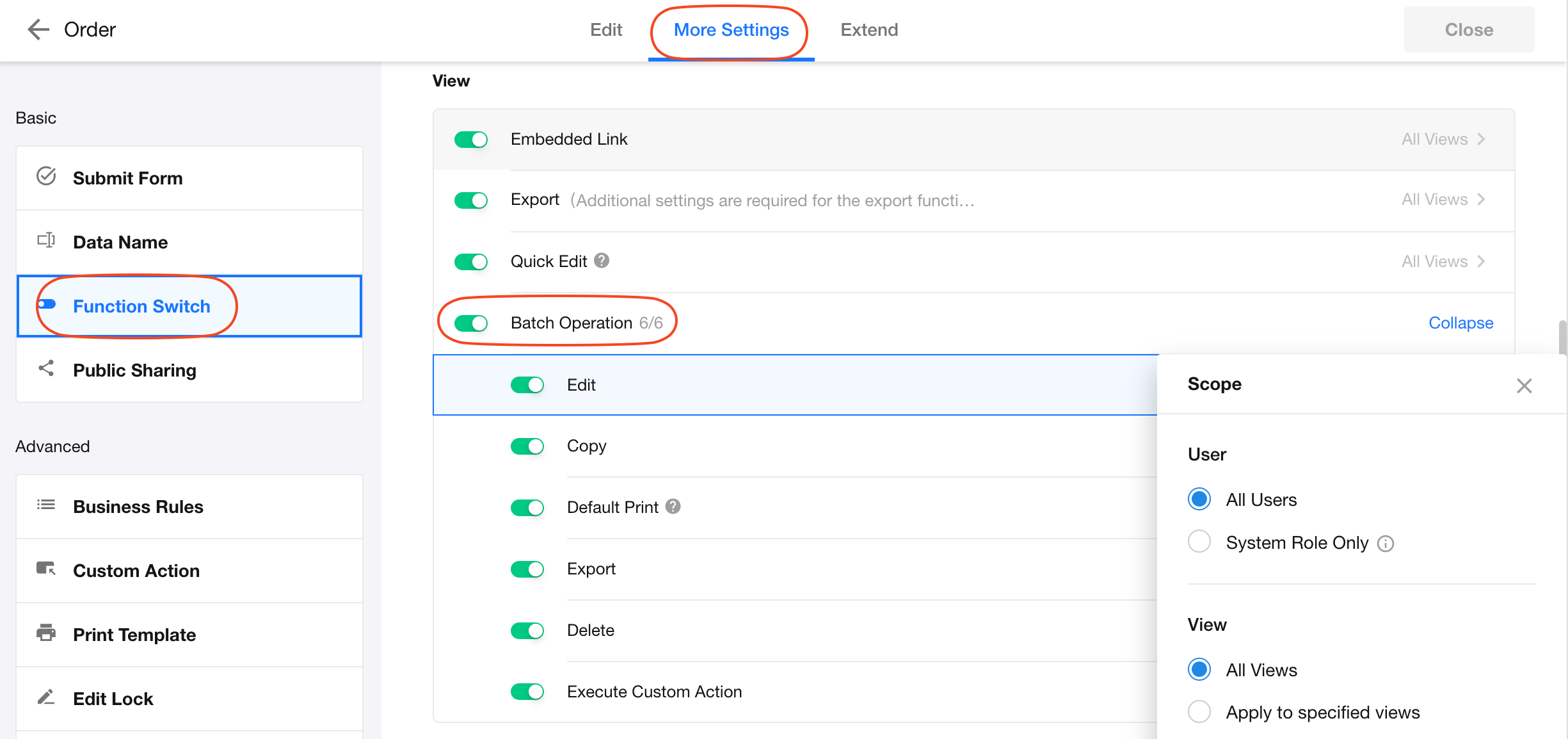
Task: Turn off the Delete batch toggle
Action: pyautogui.click(x=527, y=631)
